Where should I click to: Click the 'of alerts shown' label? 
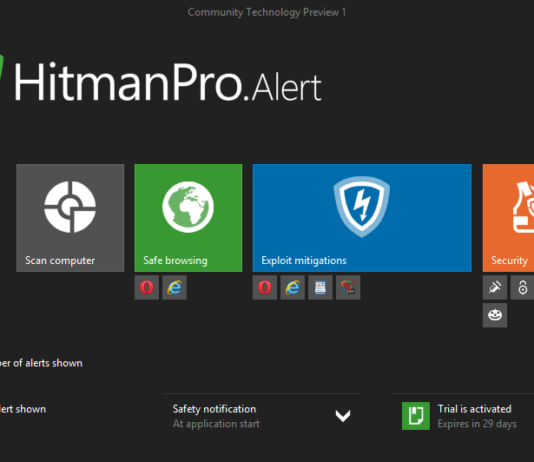click(48, 363)
